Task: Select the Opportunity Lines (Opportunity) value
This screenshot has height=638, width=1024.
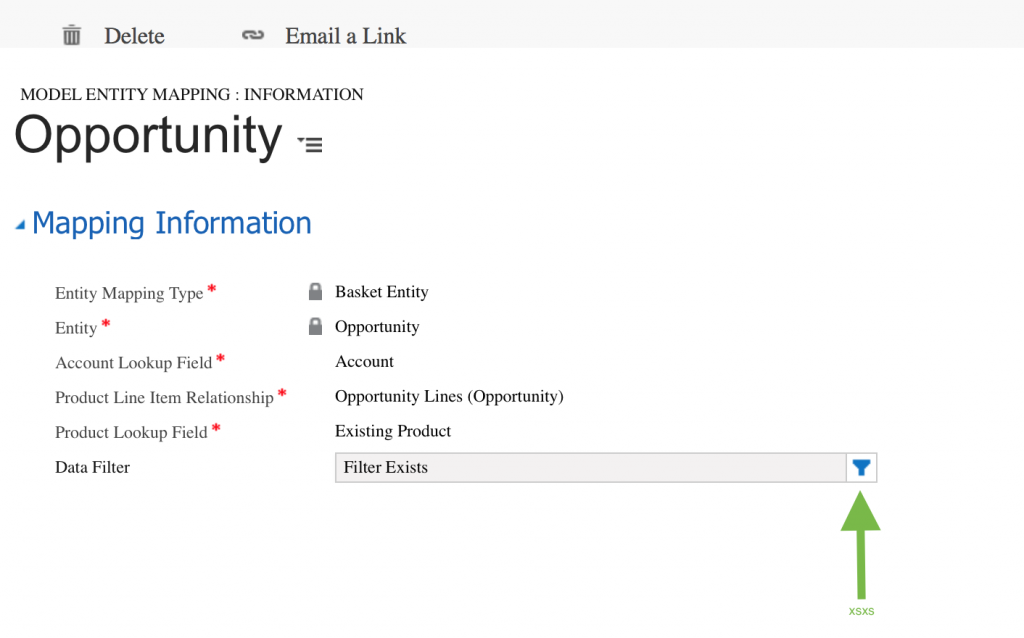Action: coord(449,397)
